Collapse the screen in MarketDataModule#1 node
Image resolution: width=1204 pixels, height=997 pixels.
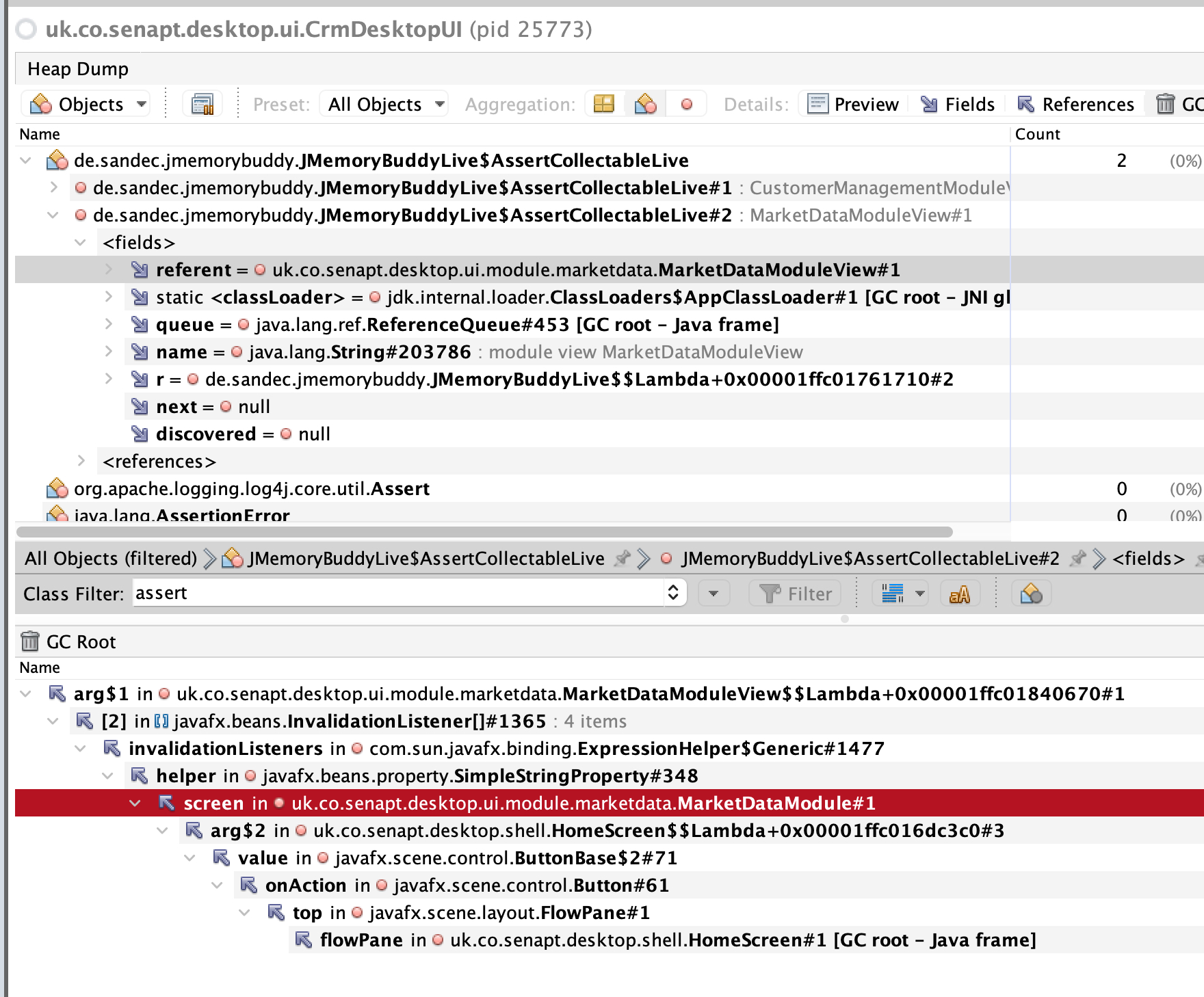pos(135,803)
